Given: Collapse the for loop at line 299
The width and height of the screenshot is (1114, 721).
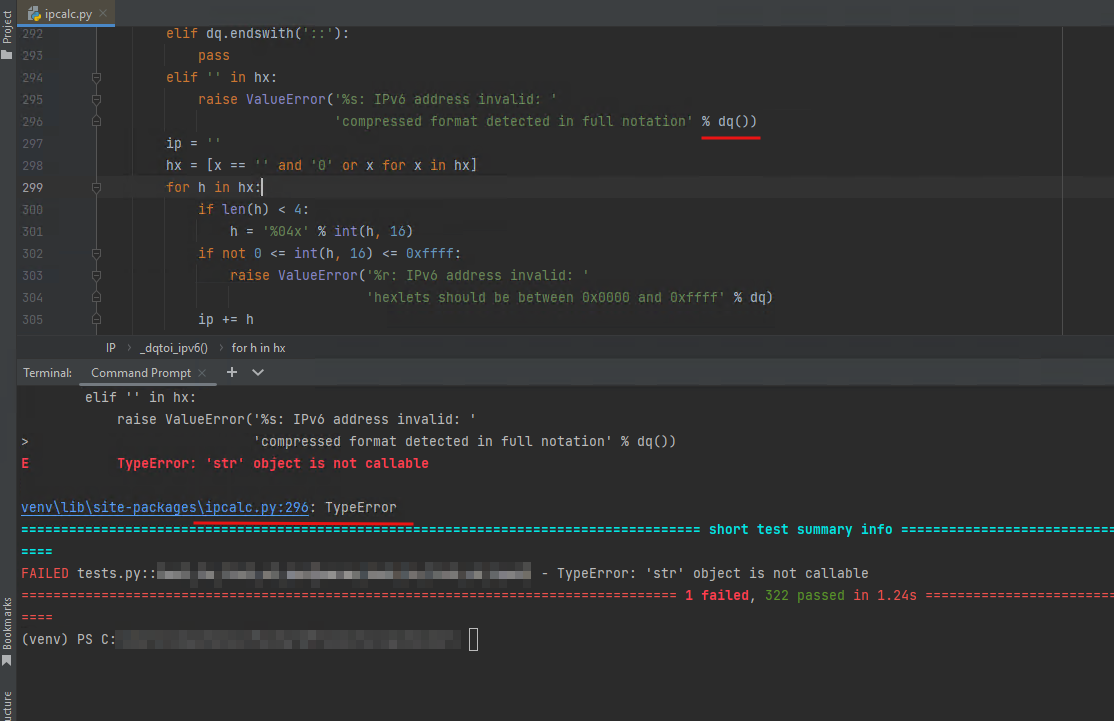Looking at the screenshot, I should pos(97,188).
